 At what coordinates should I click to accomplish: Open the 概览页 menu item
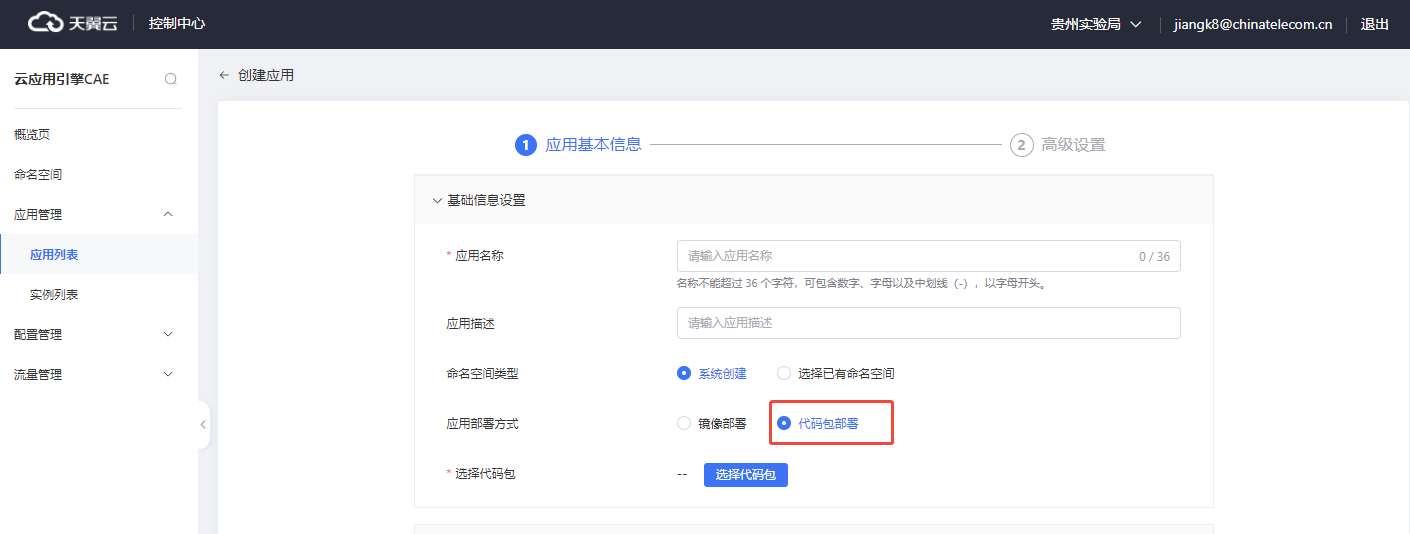[x=32, y=134]
